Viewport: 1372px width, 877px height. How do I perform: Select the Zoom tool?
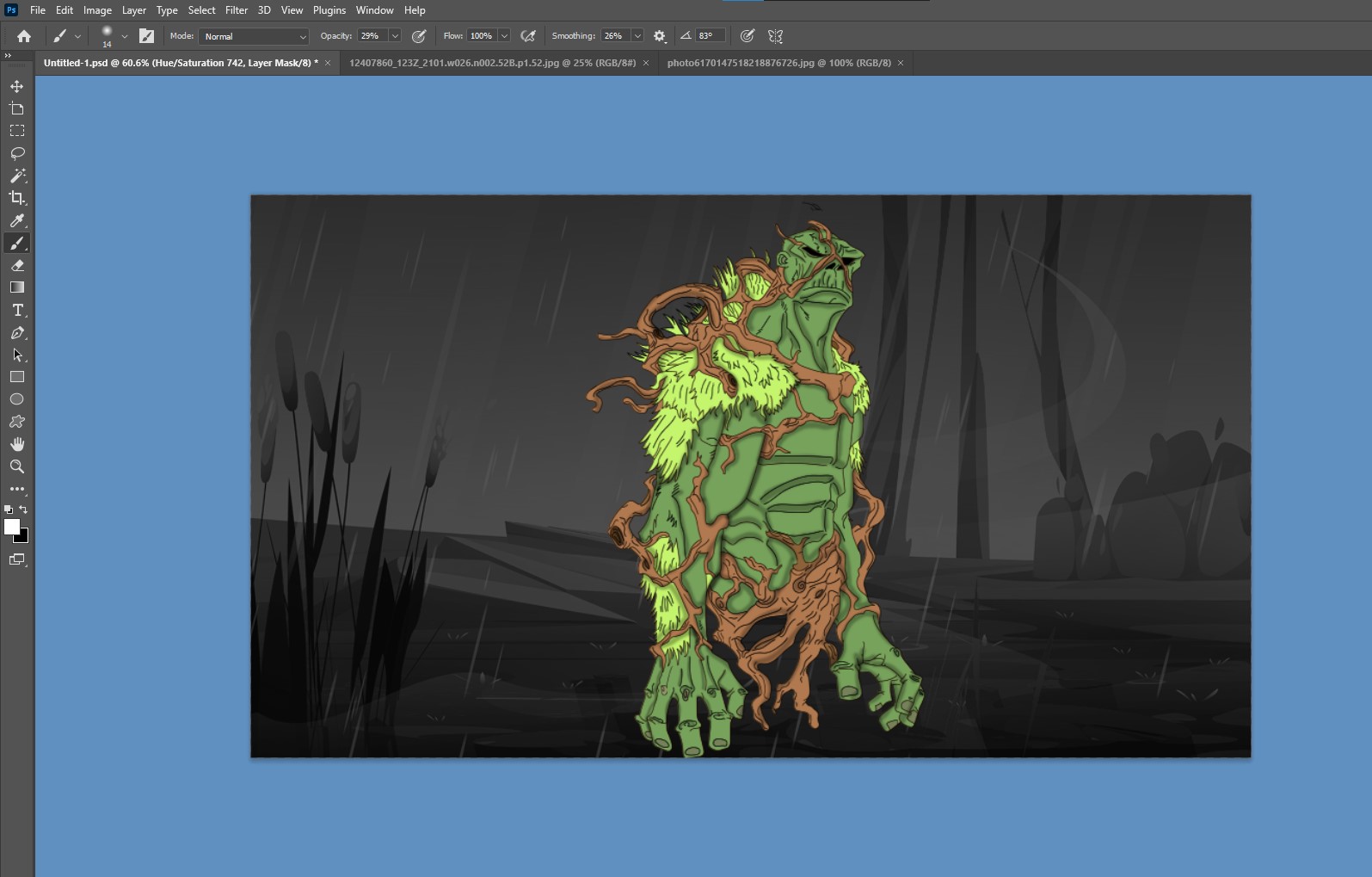point(17,466)
